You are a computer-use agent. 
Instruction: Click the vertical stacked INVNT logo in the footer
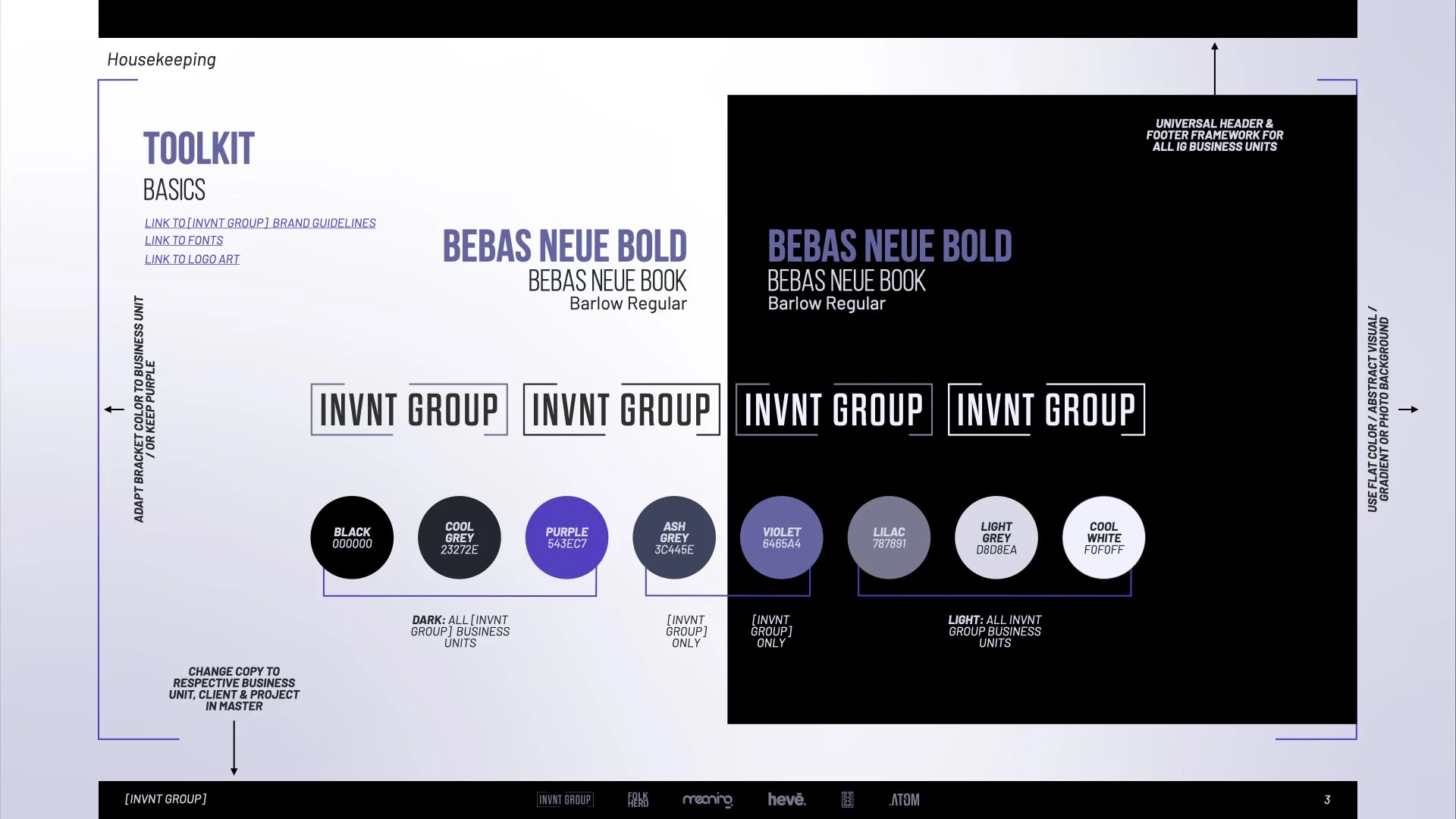pos(847,799)
